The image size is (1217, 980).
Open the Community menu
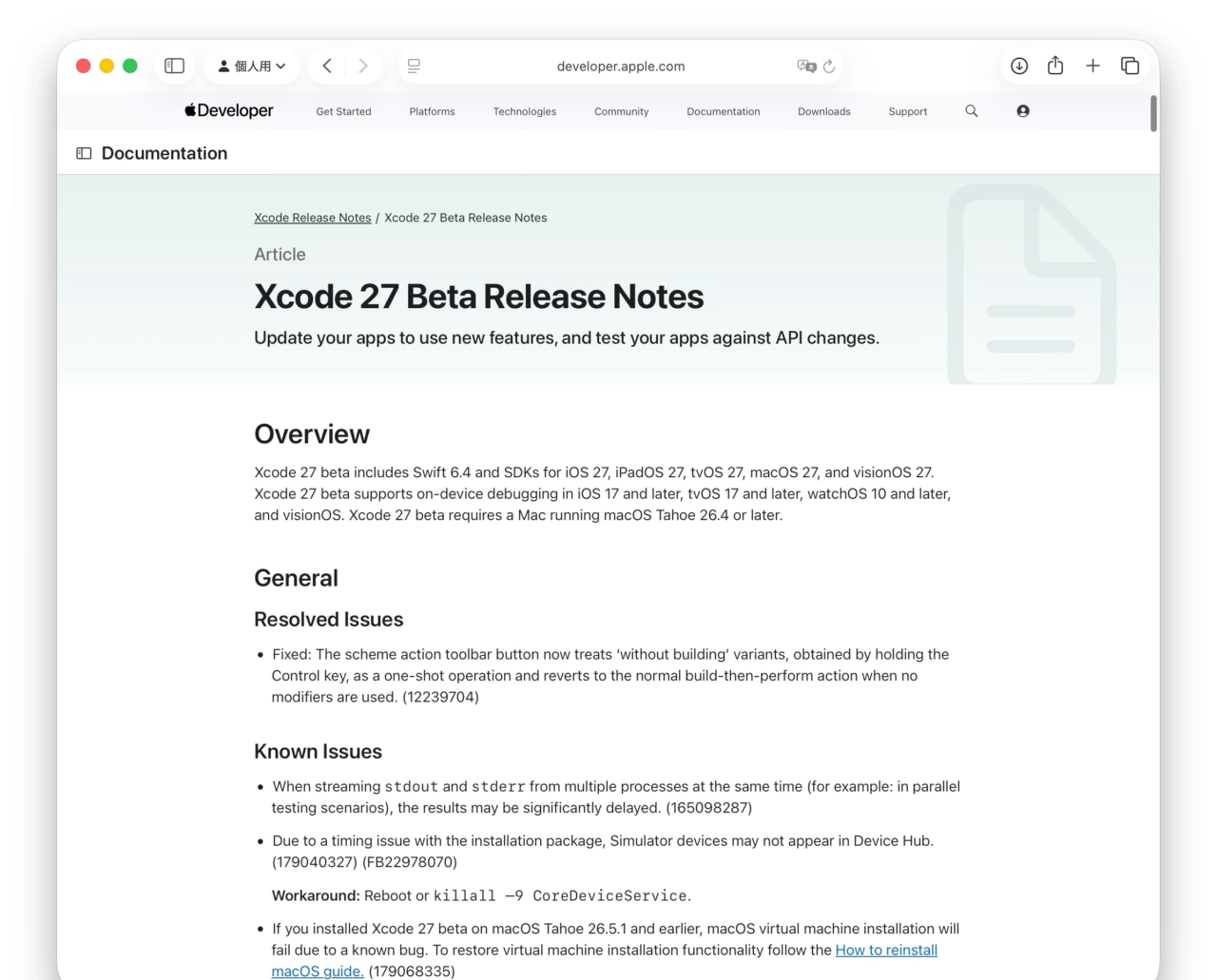[x=622, y=111]
